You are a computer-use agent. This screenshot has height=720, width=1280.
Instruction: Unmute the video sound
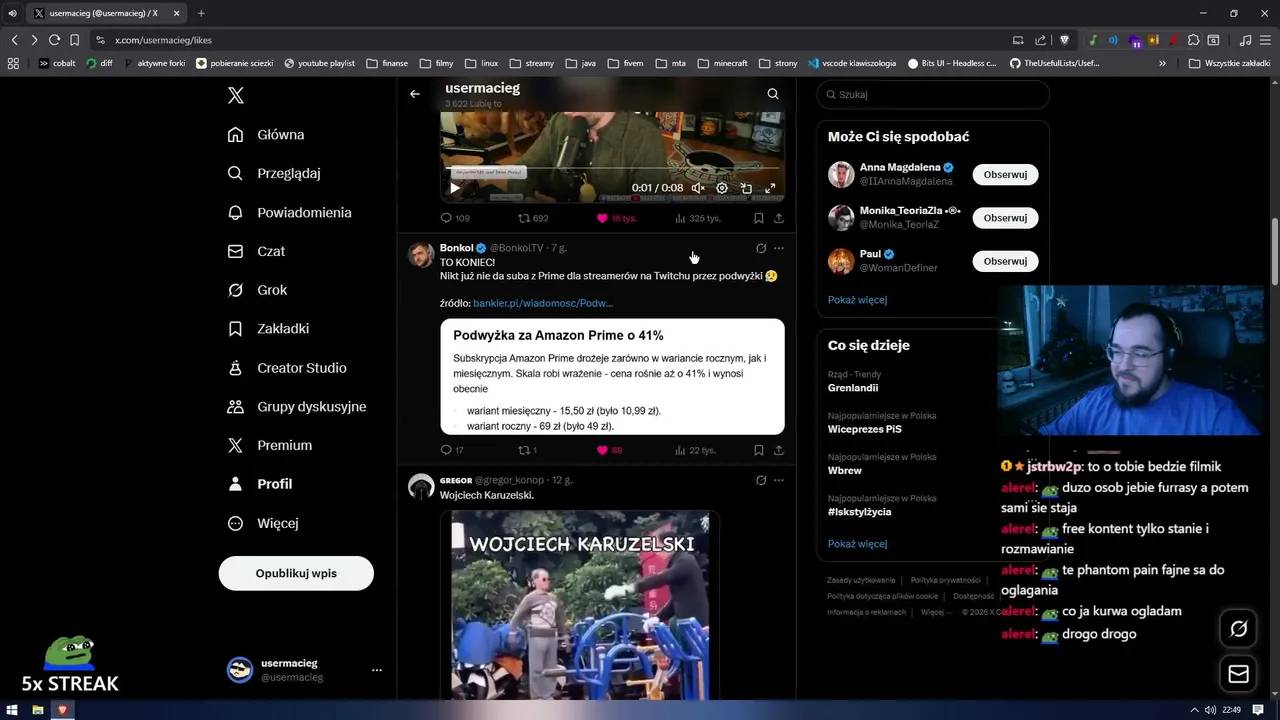tap(698, 188)
